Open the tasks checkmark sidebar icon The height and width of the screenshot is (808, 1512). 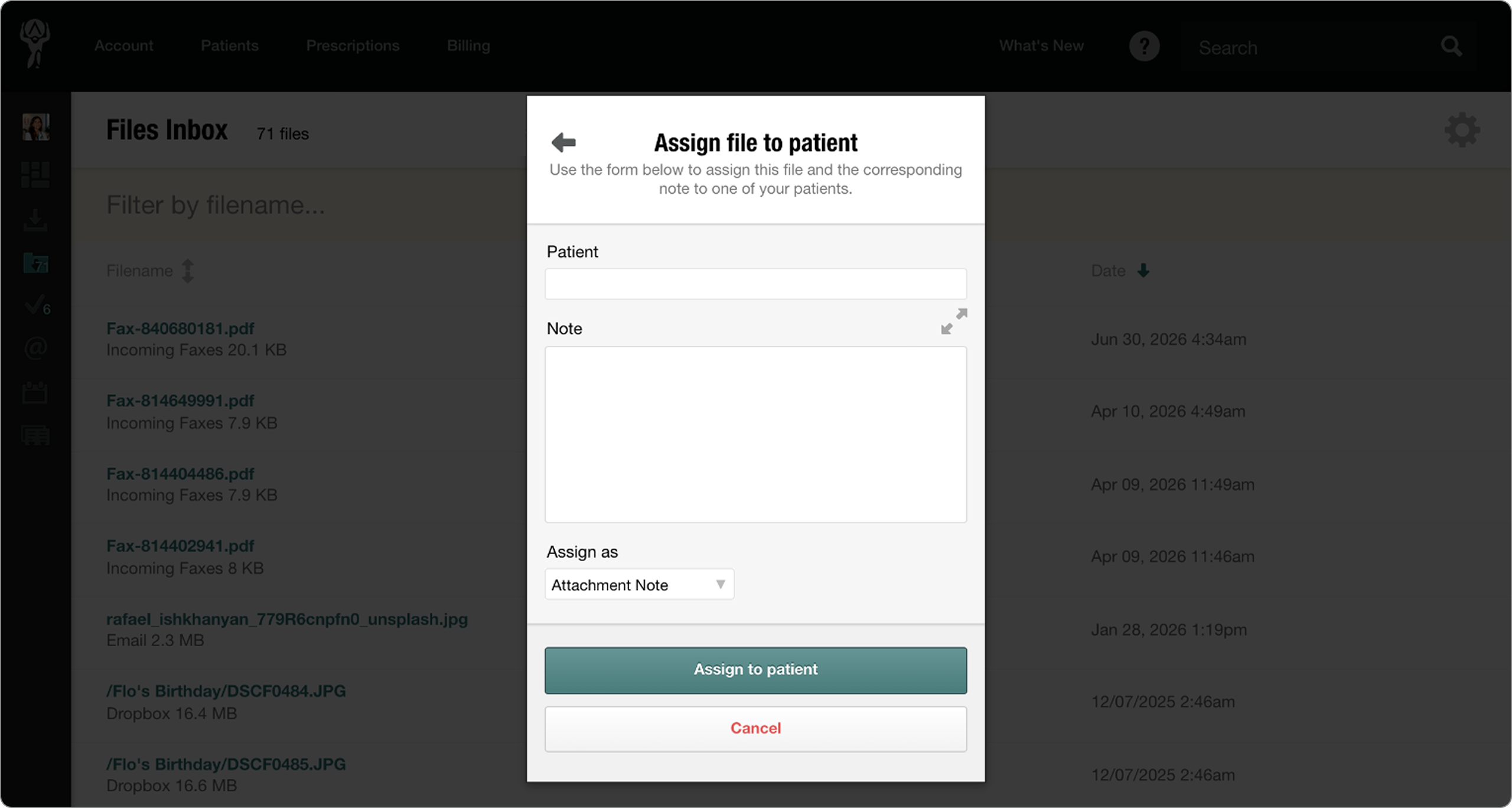(37, 305)
